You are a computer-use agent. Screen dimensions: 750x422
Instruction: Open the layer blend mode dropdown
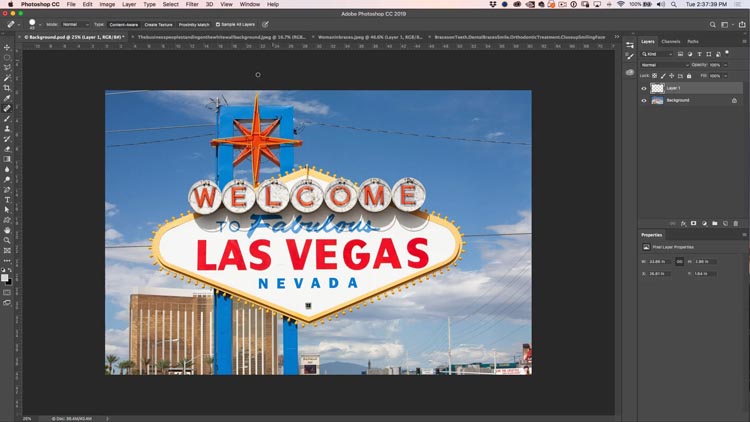tap(664, 65)
